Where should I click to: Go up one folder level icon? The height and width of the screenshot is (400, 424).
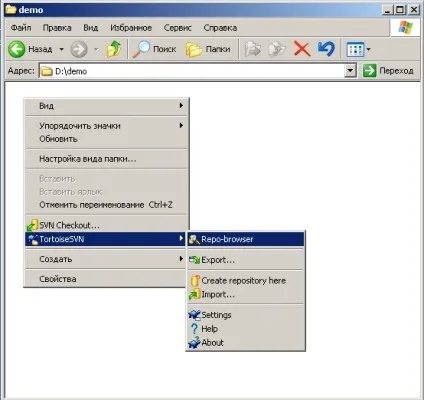coord(114,49)
